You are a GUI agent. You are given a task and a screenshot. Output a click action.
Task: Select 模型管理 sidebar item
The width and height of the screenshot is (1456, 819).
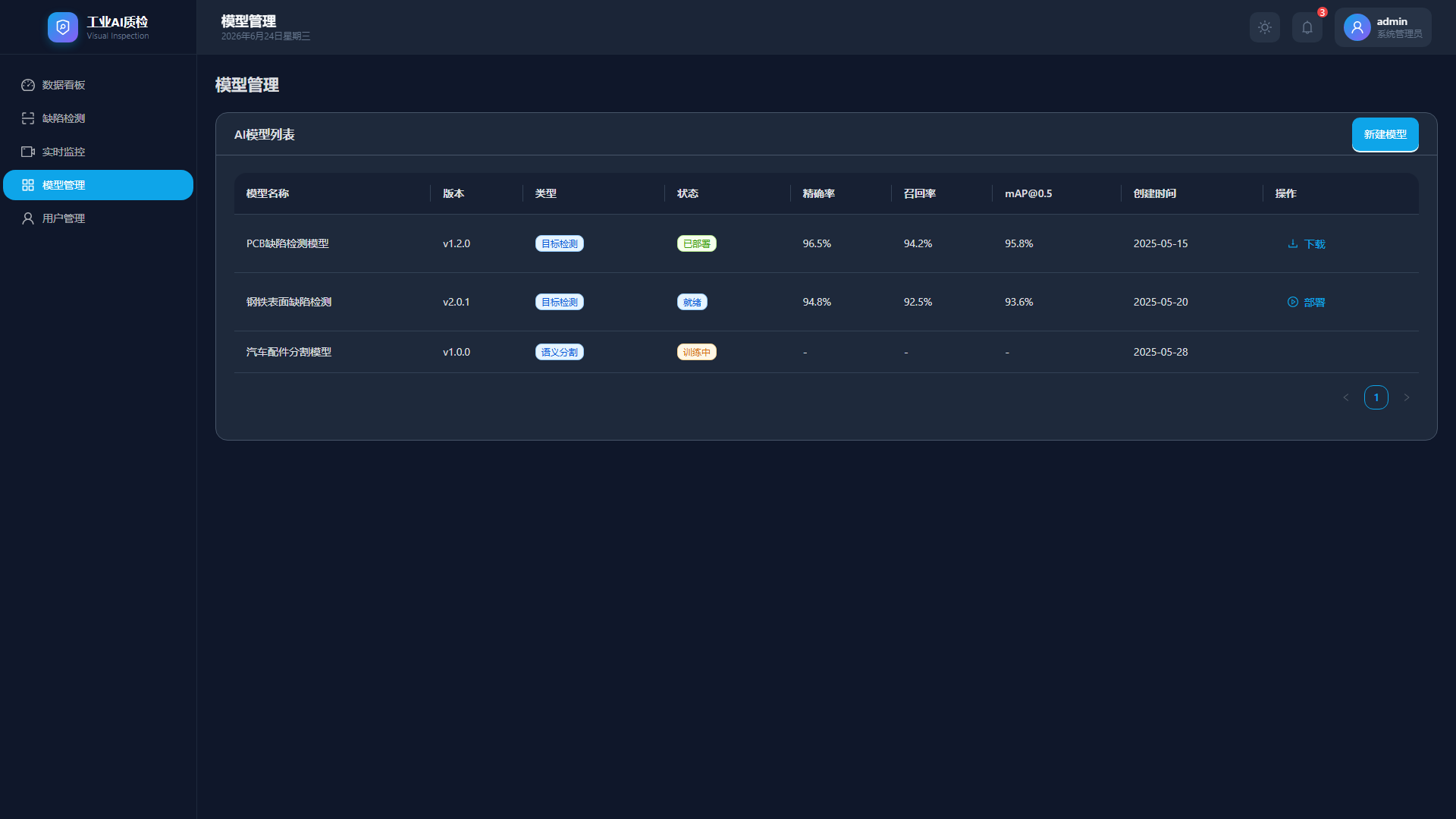(99, 185)
